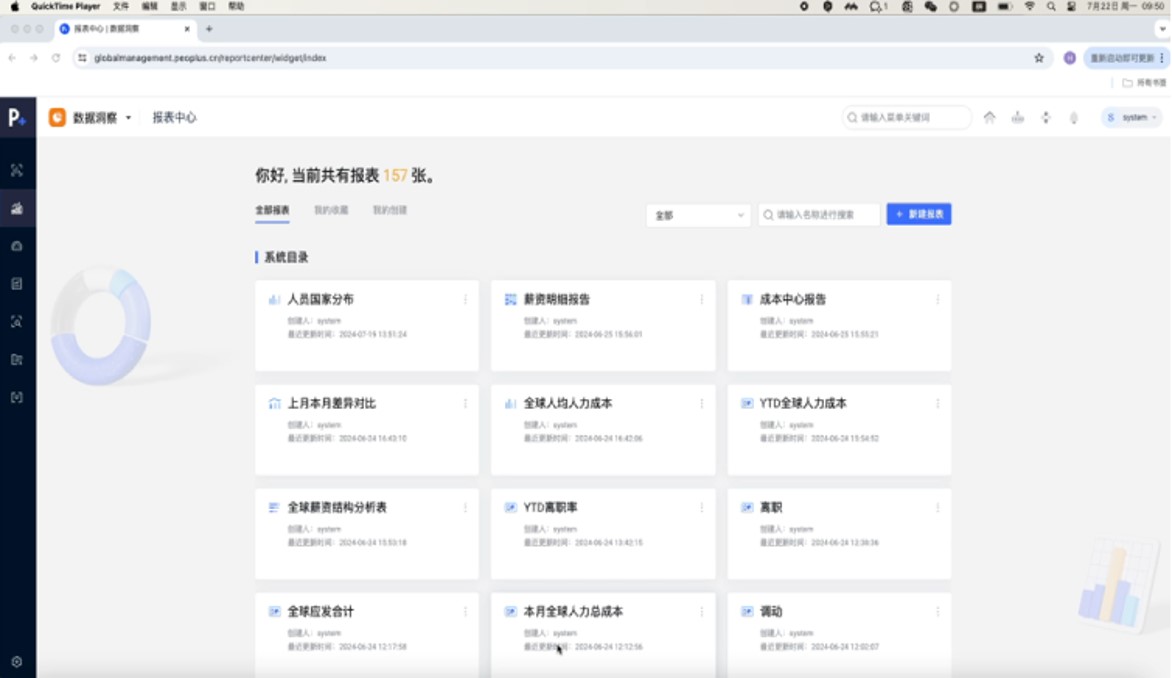
Task: Expand the 数据洞察 module dropdown arrow
Action: pyautogui.click(x=128, y=118)
